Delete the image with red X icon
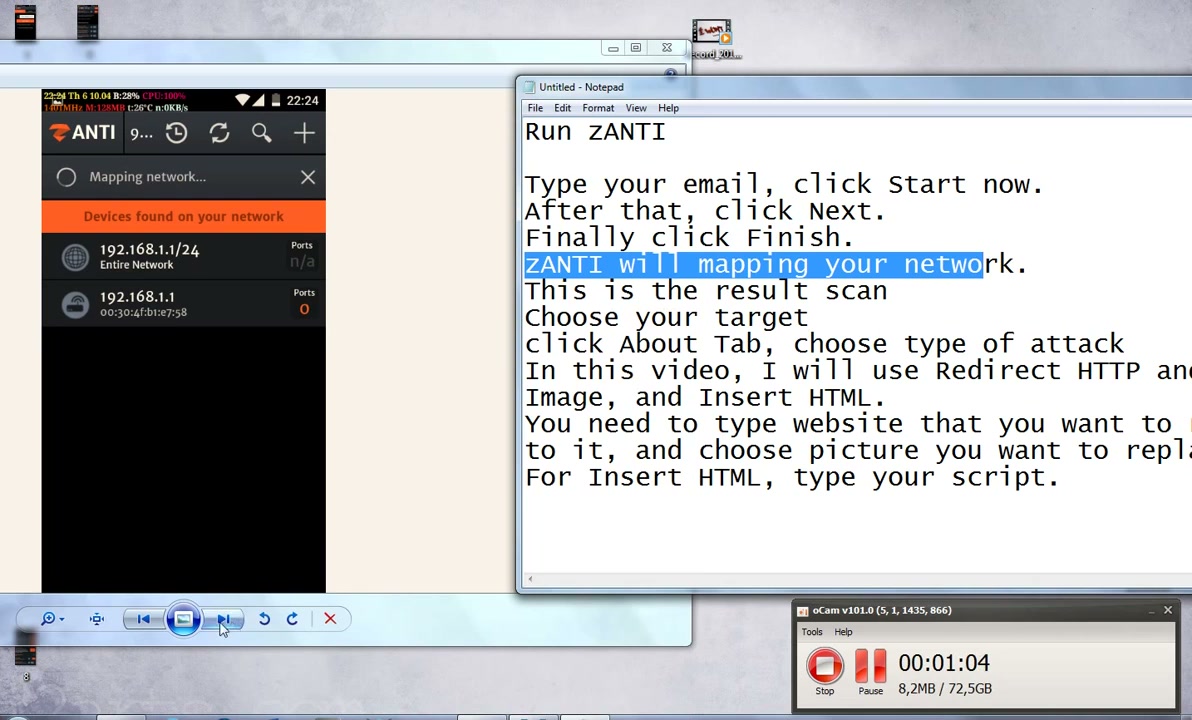 pos(330,619)
